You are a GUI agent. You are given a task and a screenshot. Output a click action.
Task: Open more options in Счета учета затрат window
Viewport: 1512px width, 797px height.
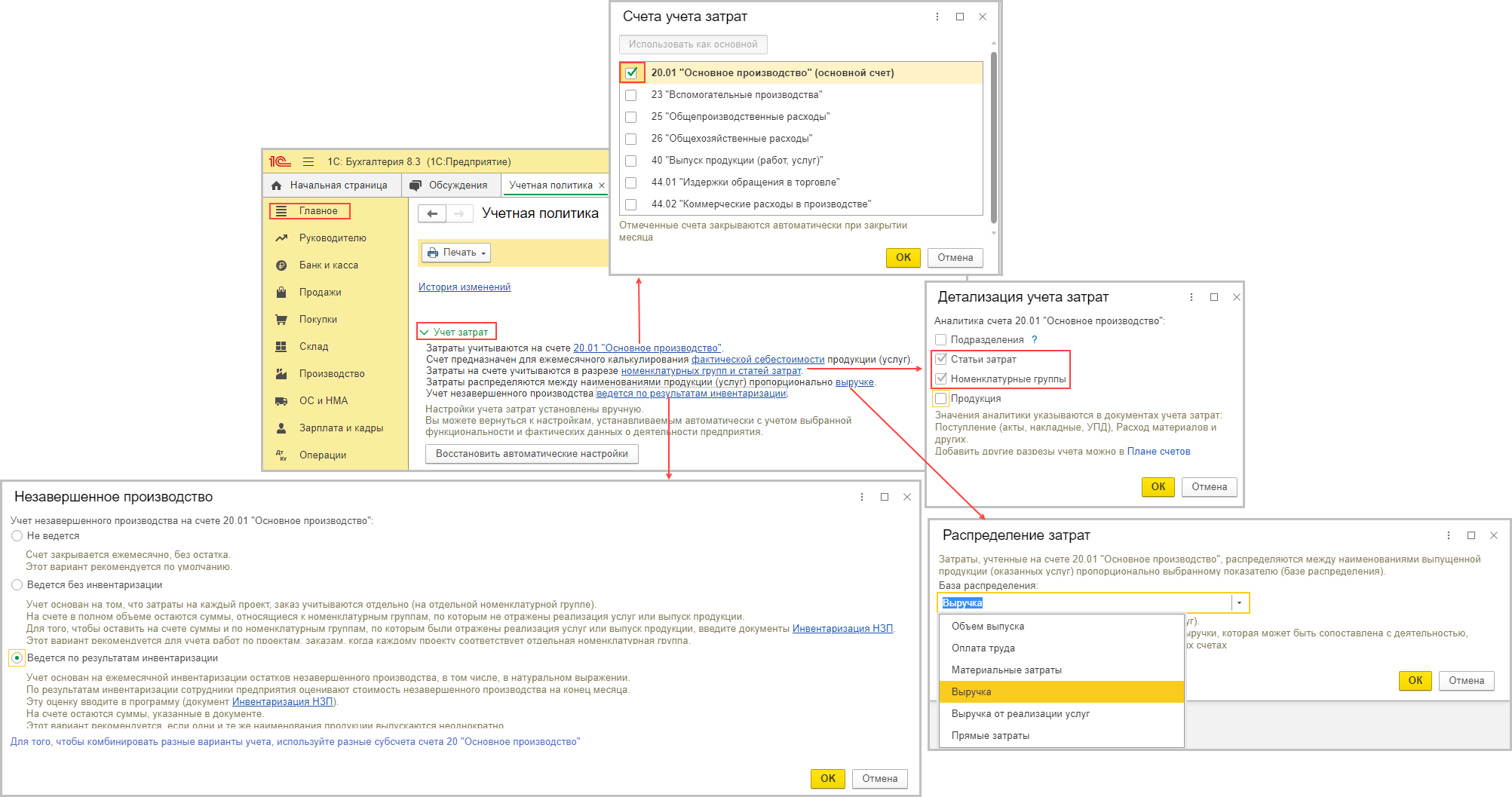(x=937, y=17)
